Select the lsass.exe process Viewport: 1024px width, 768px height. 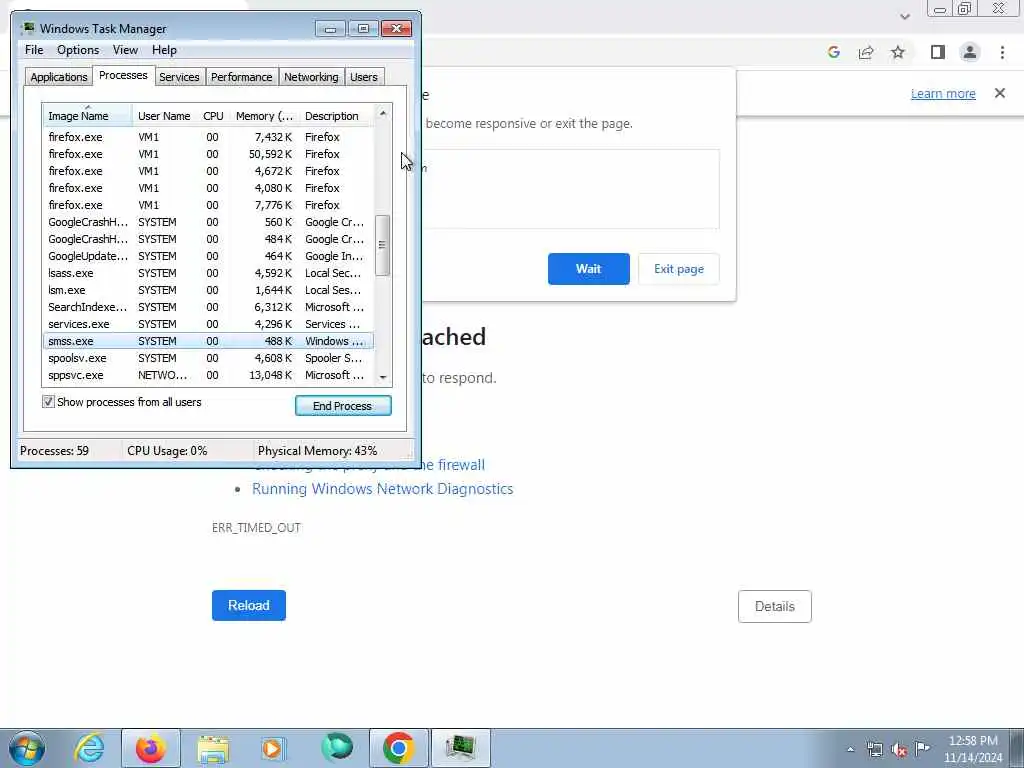tap(208, 273)
